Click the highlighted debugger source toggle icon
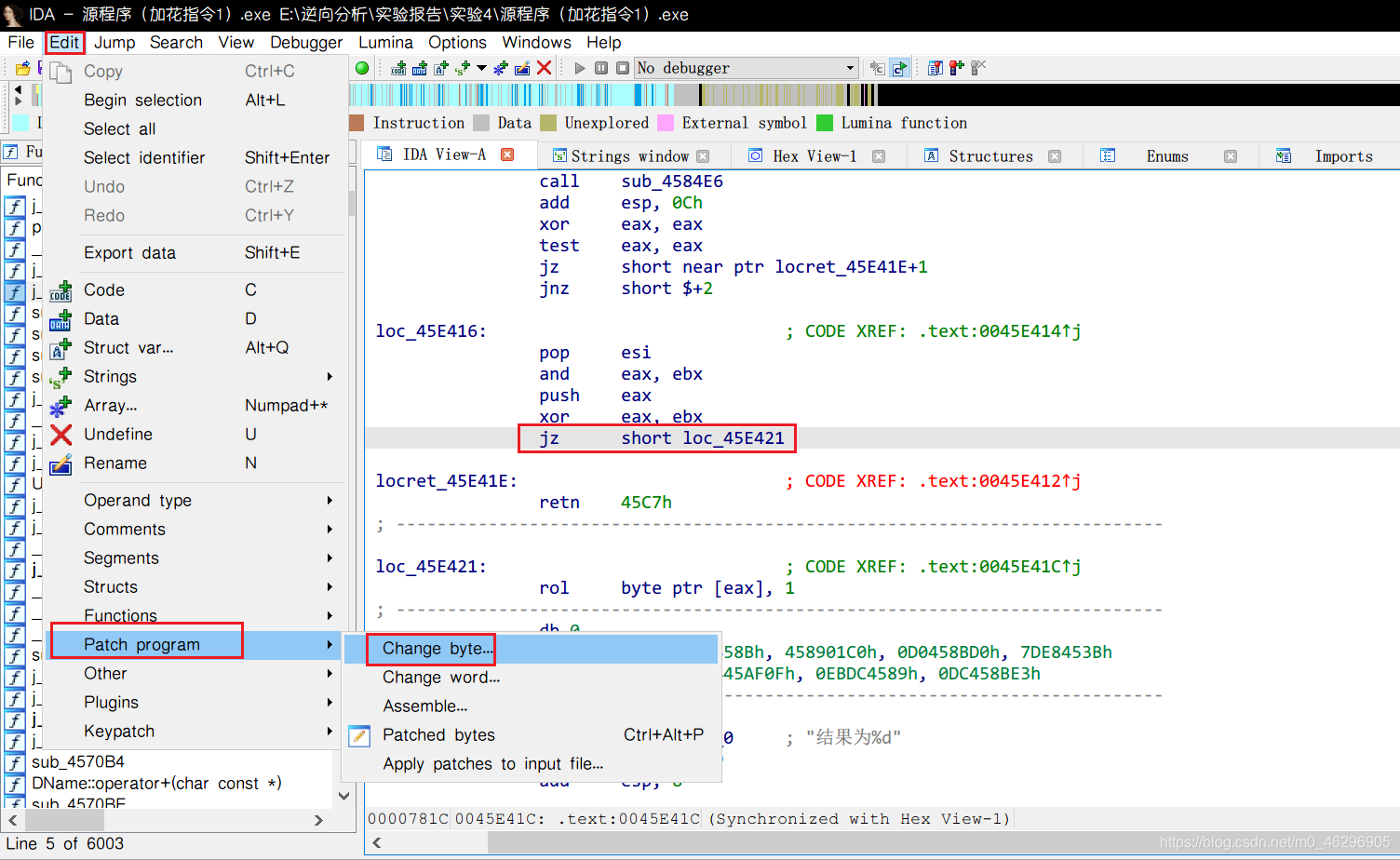1400x860 pixels. pos(899,68)
